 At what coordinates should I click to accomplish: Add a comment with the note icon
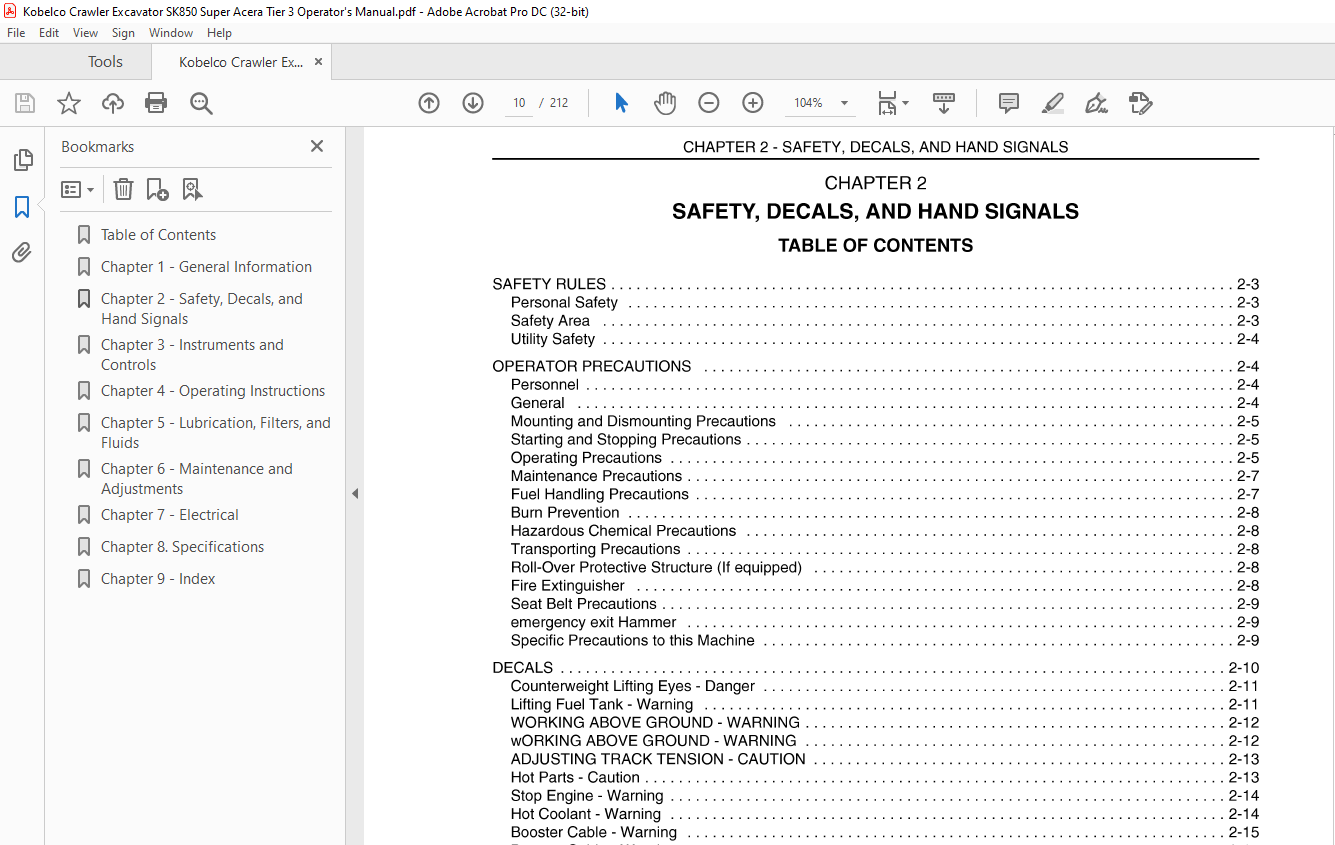pyautogui.click(x=1009, y=103)
